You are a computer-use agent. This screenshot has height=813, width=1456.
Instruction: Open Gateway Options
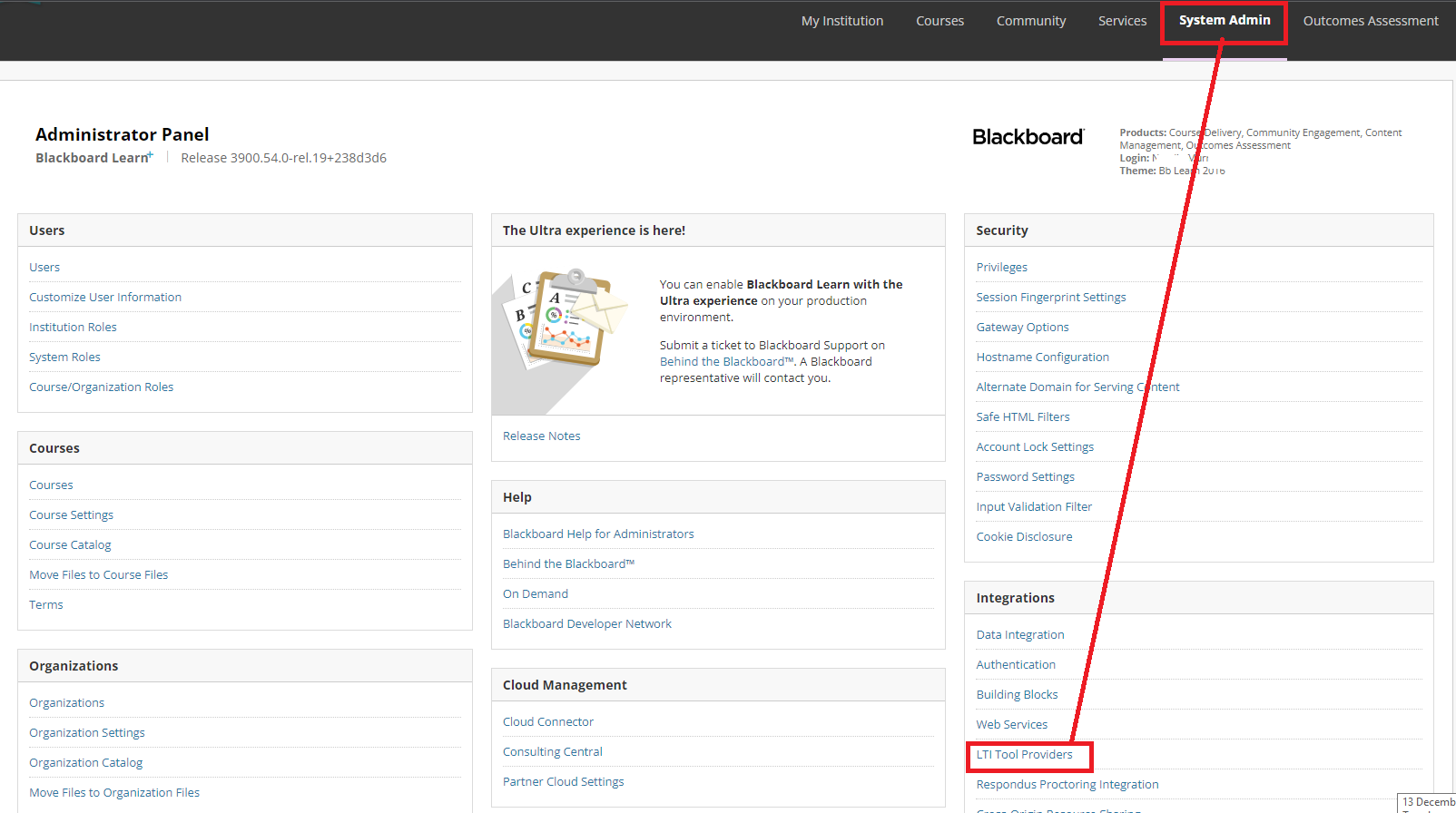(1023, 328)
